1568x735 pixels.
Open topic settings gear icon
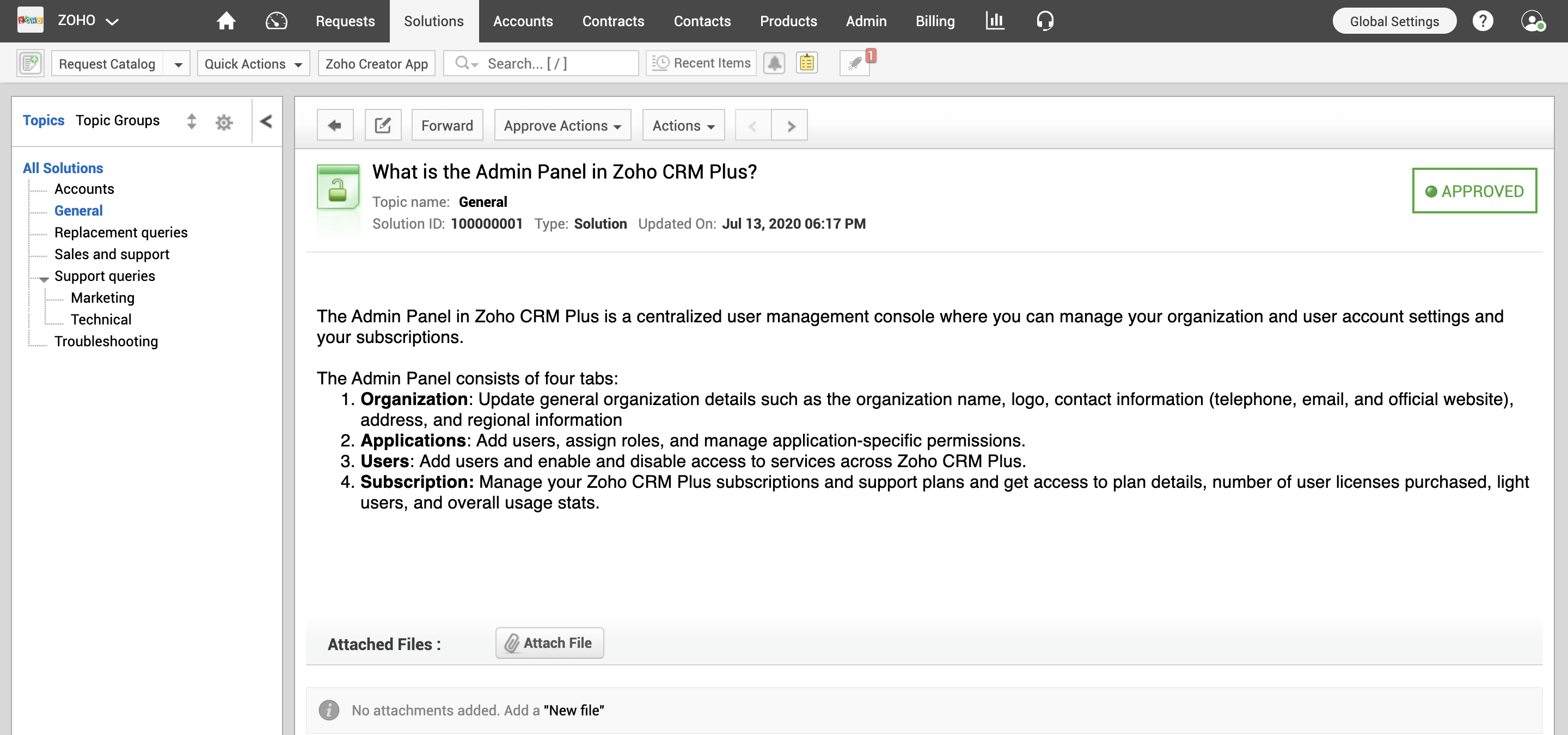(224, 122)
